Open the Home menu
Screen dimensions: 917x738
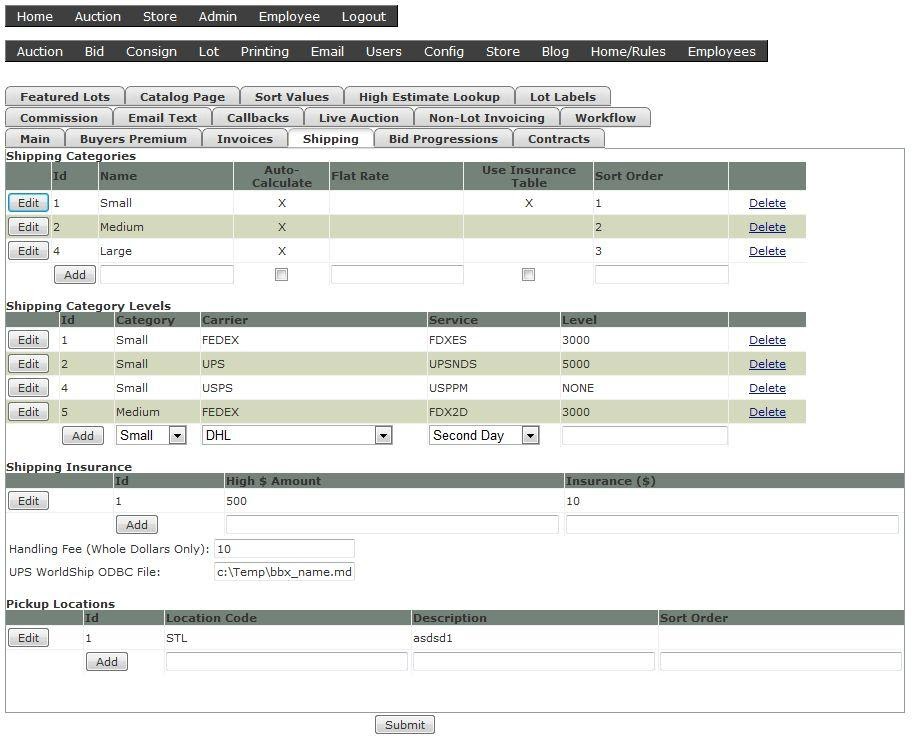pos(35,16)
